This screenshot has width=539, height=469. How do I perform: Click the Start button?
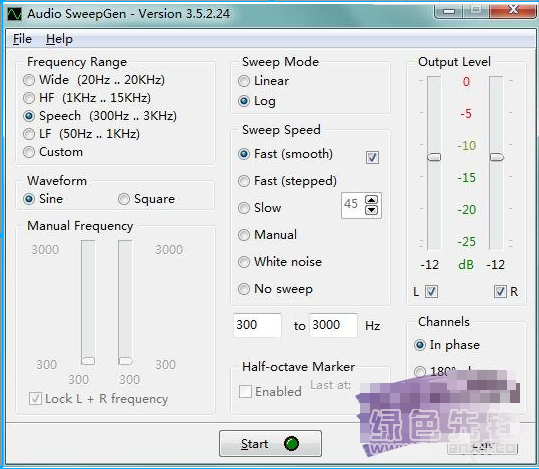click(x=271, y=444)
